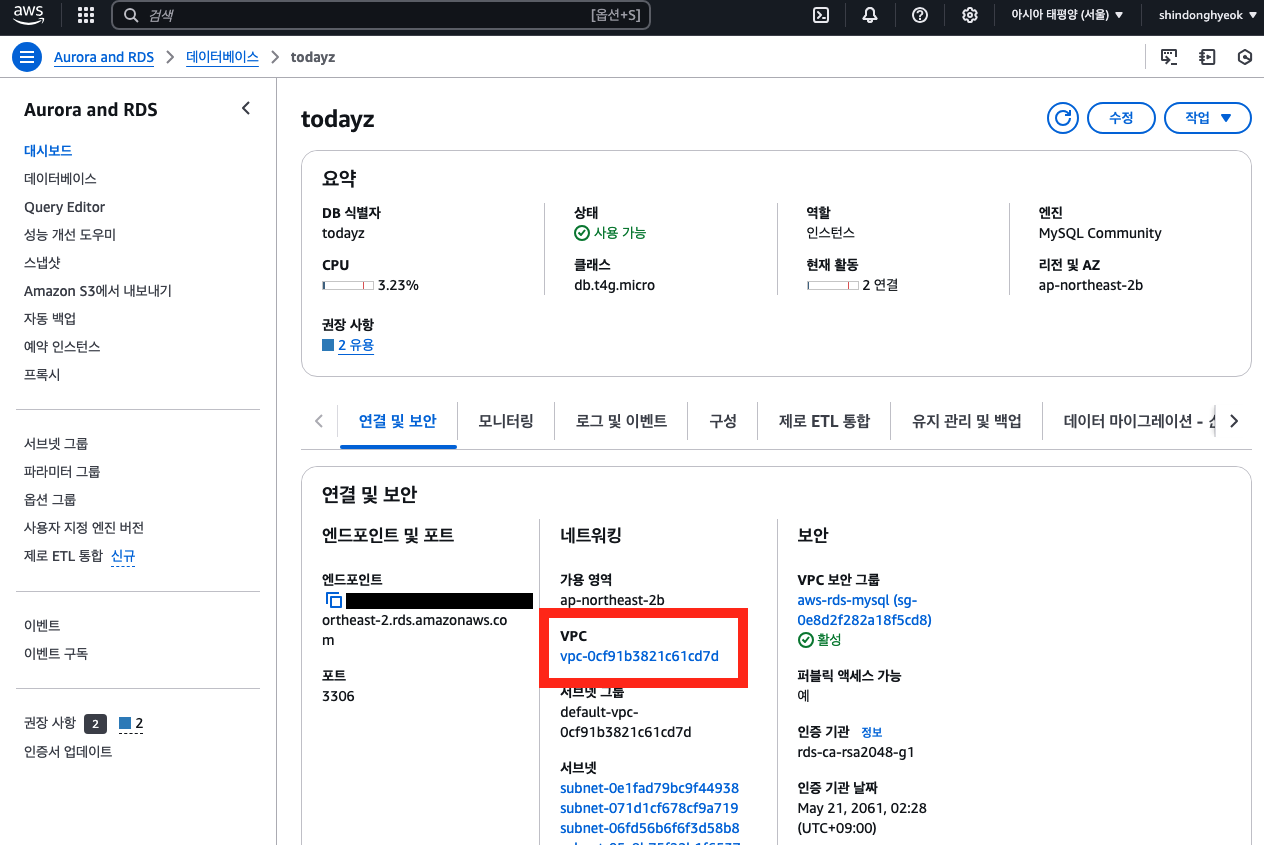Collapse the Aurora and RDS side panel
The image size is (1264, 845).
tap(246, 108)
